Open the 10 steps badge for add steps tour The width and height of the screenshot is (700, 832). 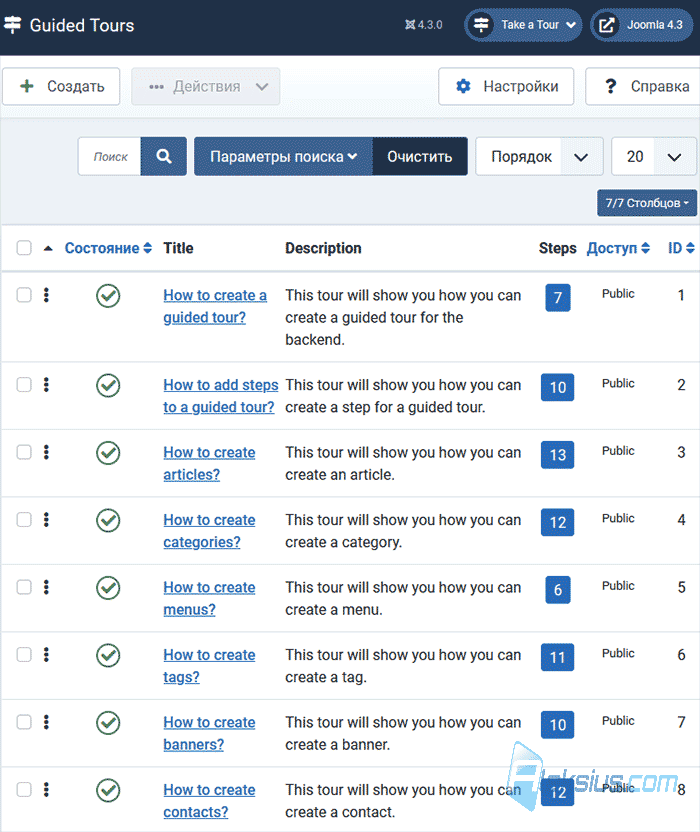tap(557, 387)
